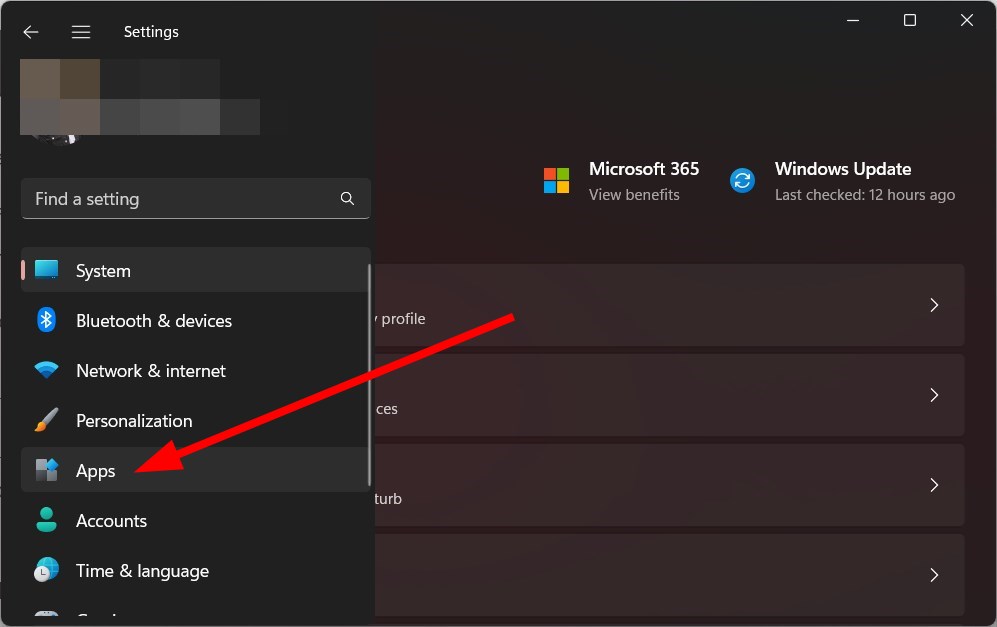Select the Apps icon
The width and height of the screenshot is (997, 627).
pyautogui.click(x=46, y=470)
